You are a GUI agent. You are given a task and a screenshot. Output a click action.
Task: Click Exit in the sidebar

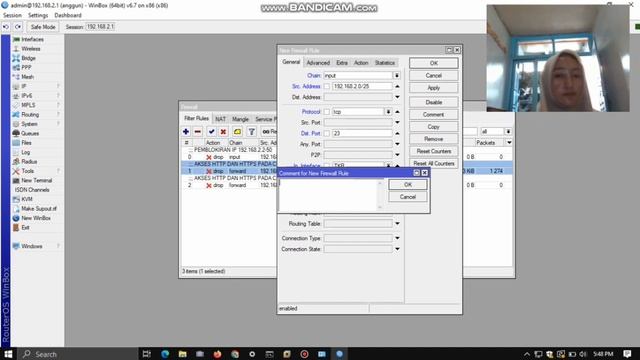pyautogui.click(x=25, y=227)
